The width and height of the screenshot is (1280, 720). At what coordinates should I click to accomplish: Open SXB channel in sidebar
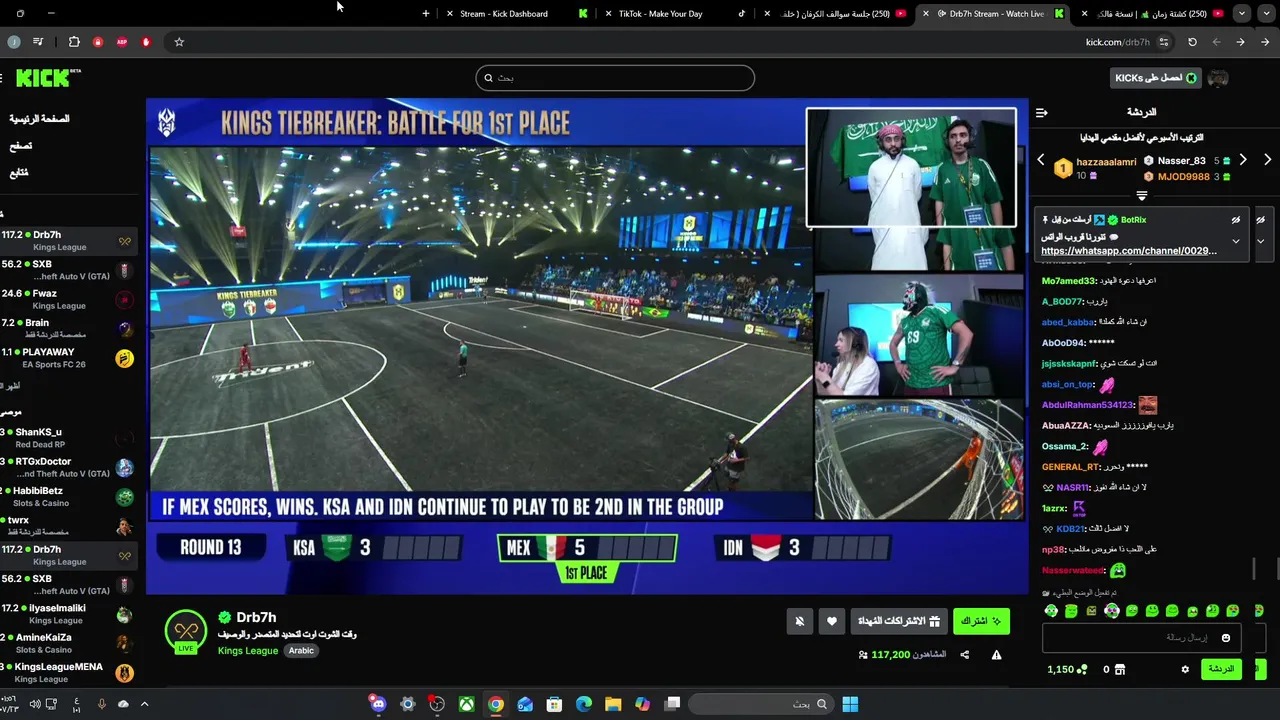(68, 270)
